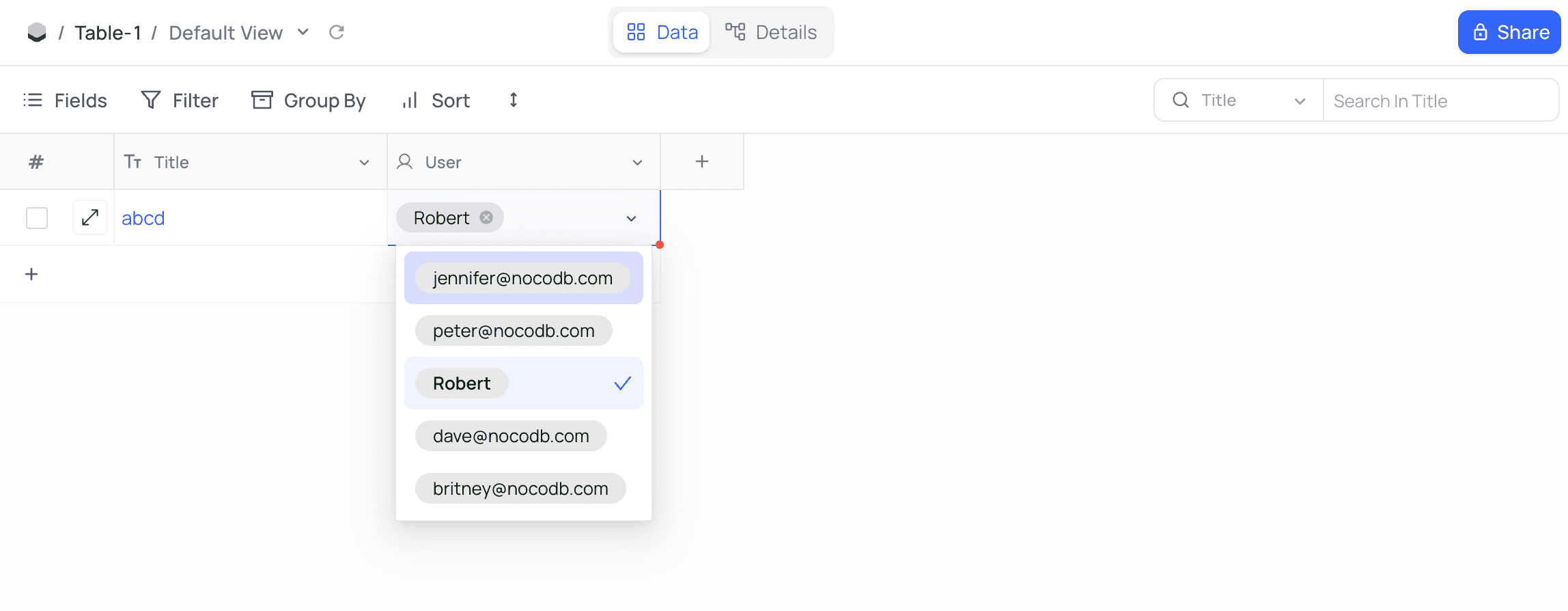The height and width of the screenshot is (611, 1568).
Task: Switch to the Data tab
Action: pyautogui.click(x=662, y=32)
